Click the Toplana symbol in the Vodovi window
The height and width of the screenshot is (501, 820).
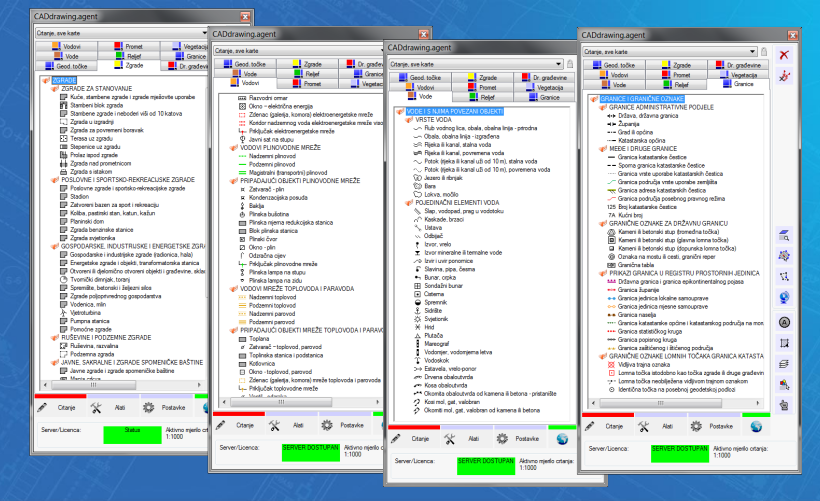(242, 339)
